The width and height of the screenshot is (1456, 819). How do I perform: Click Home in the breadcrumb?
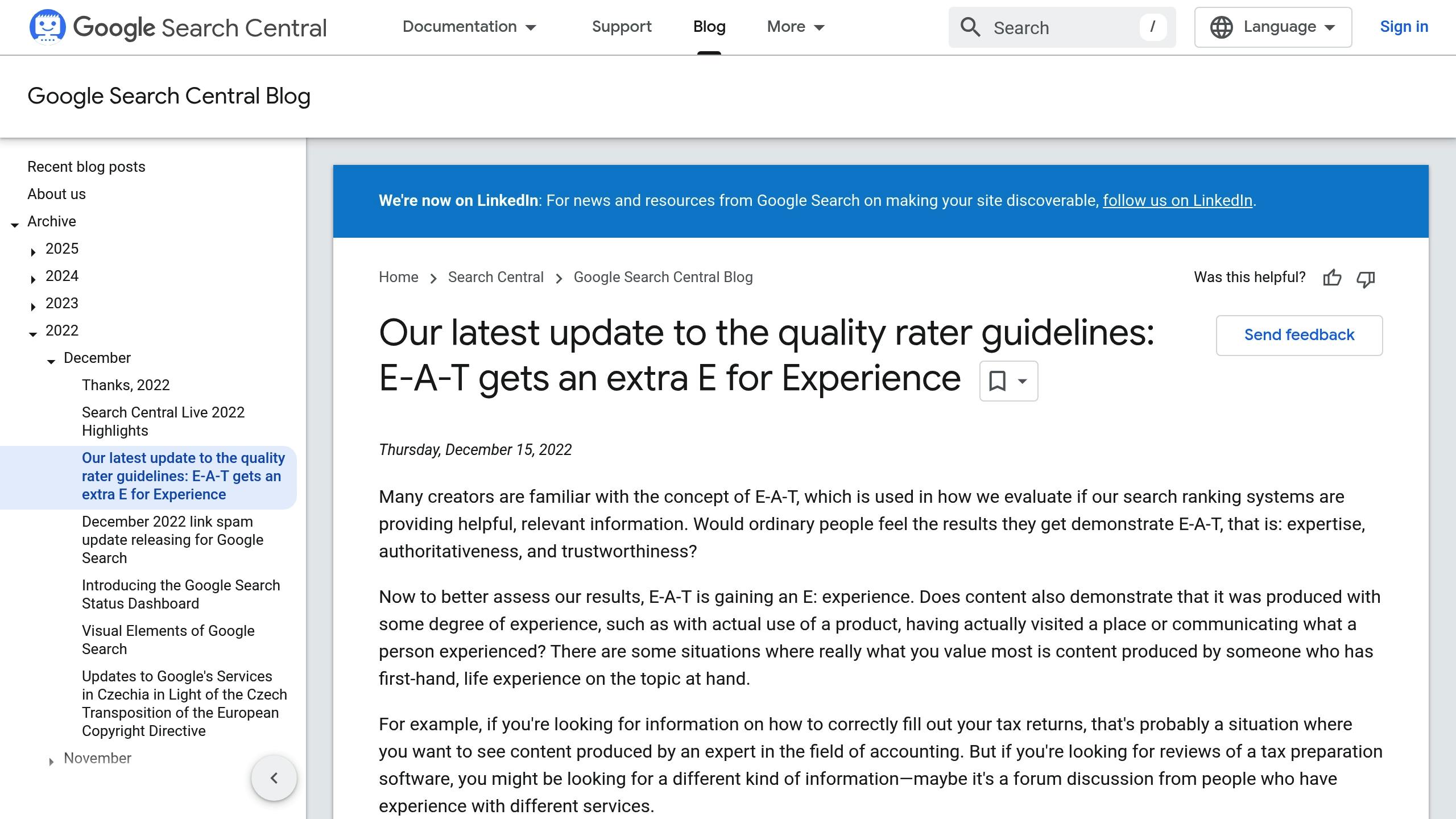tap(398, 277)
